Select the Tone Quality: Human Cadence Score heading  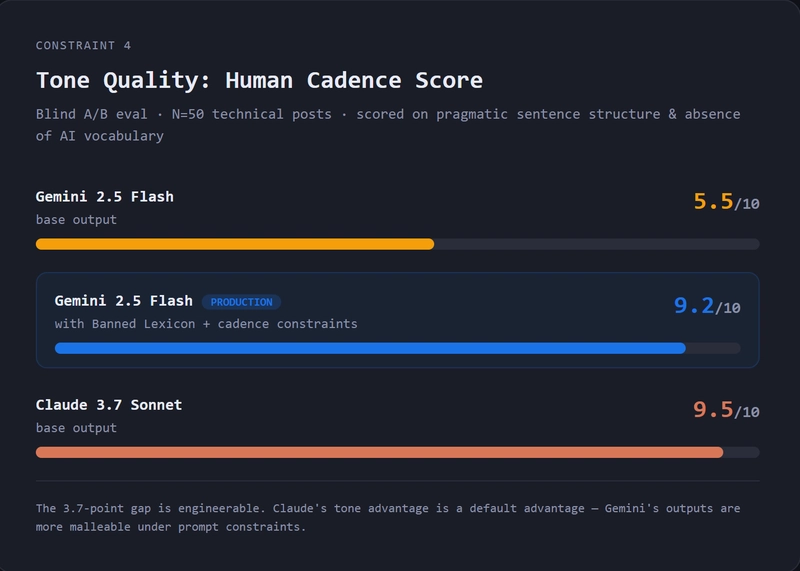point(259,80)
